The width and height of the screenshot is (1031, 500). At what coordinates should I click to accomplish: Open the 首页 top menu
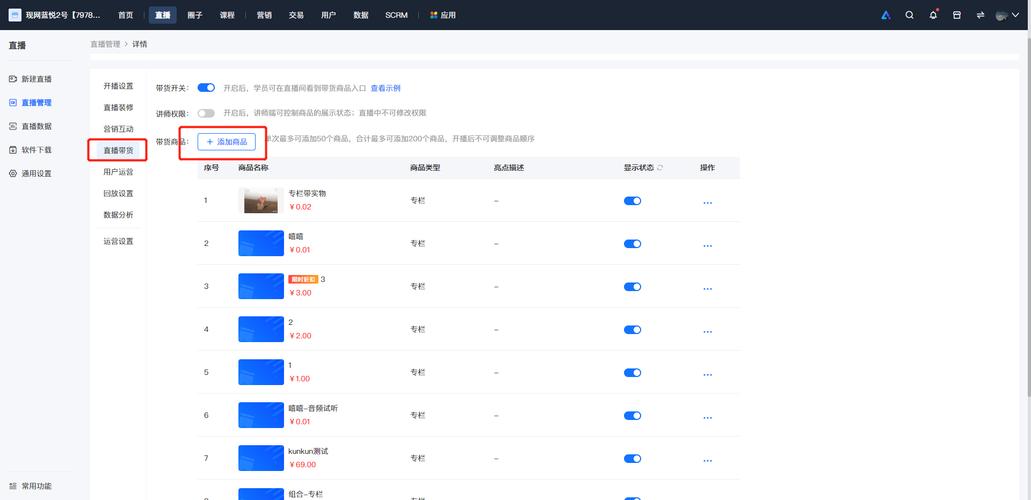(x=126, y=15)
